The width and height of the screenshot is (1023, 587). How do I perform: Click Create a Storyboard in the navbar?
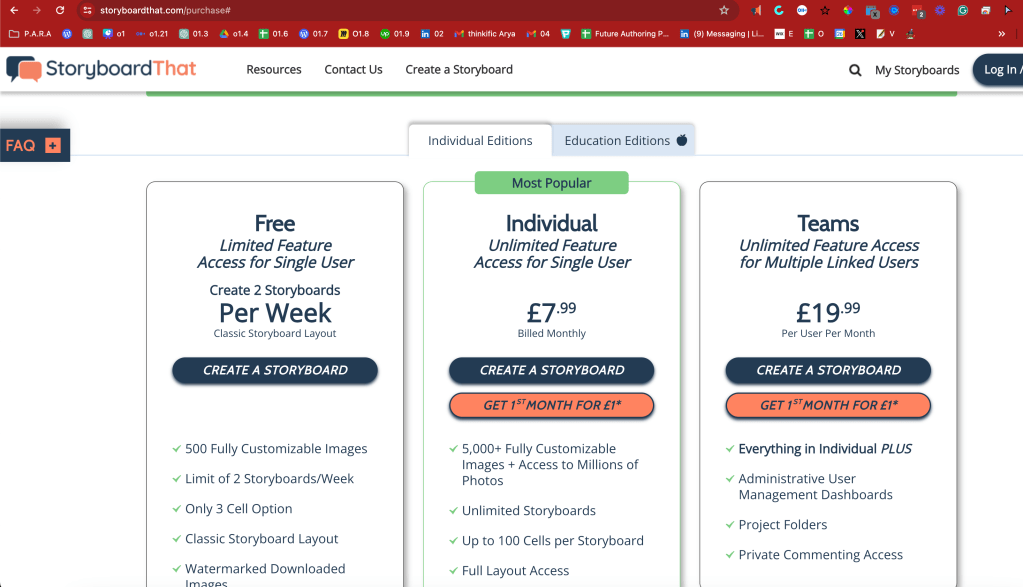(459, 70)
